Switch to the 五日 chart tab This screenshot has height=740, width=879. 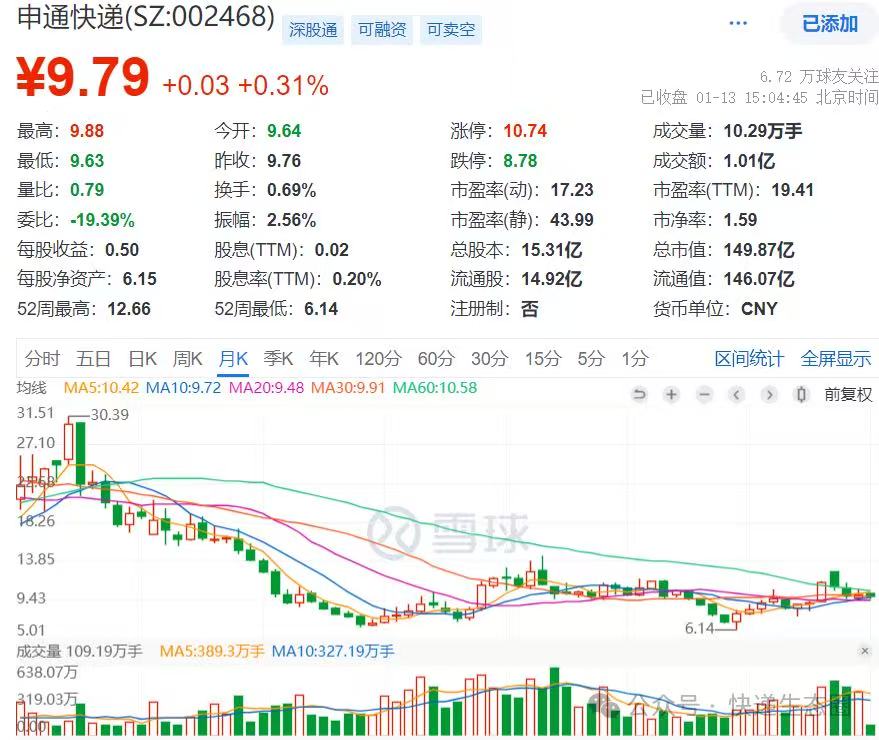(x=93, y=359)
